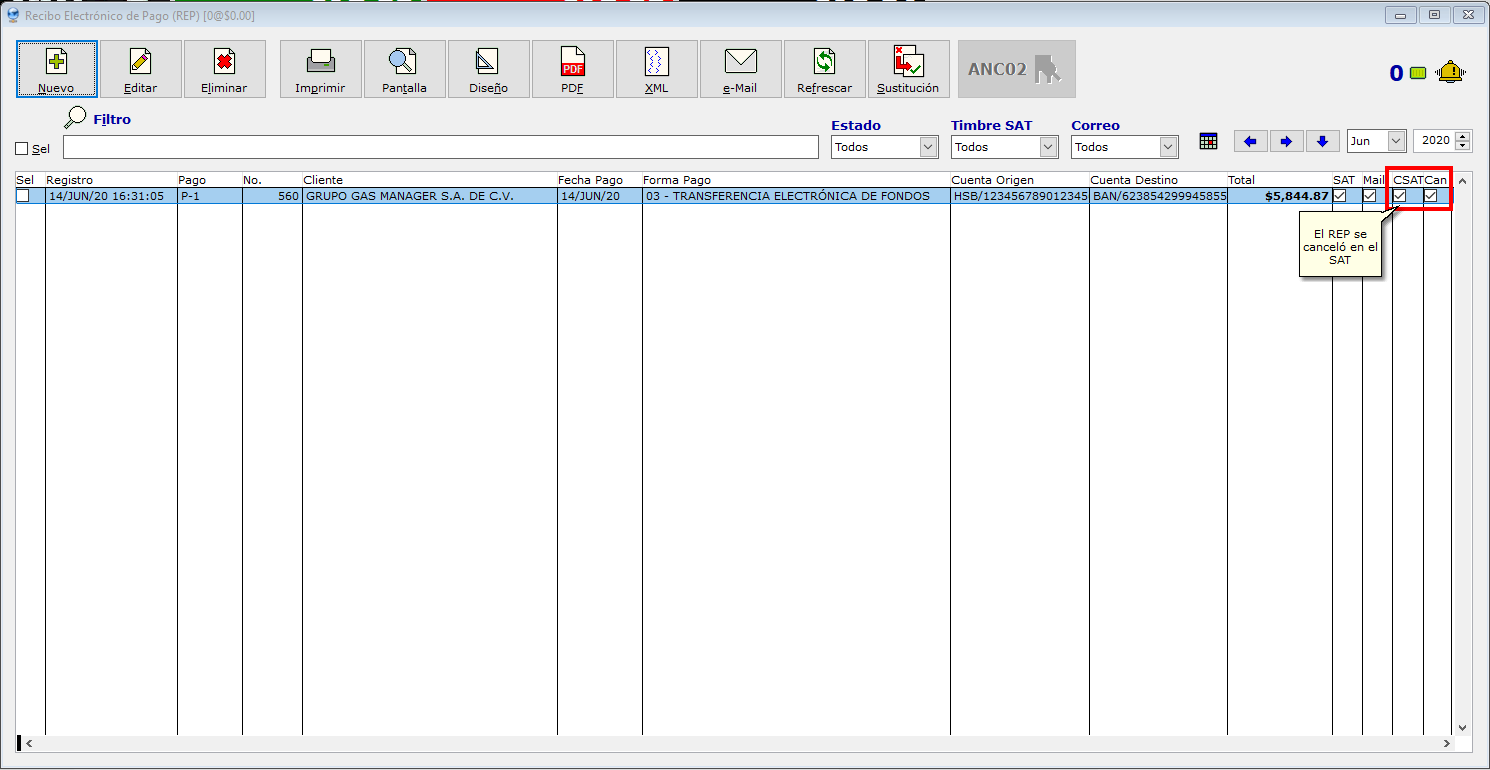Click the Editar pencil icon
The width and height of the screenshot is (1490, 770).
pyautogui.click(x=141, y=62)
